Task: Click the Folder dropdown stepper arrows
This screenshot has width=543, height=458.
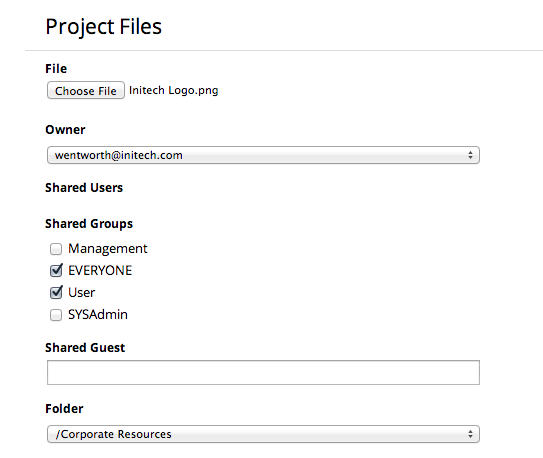Action: click(470, 434)
